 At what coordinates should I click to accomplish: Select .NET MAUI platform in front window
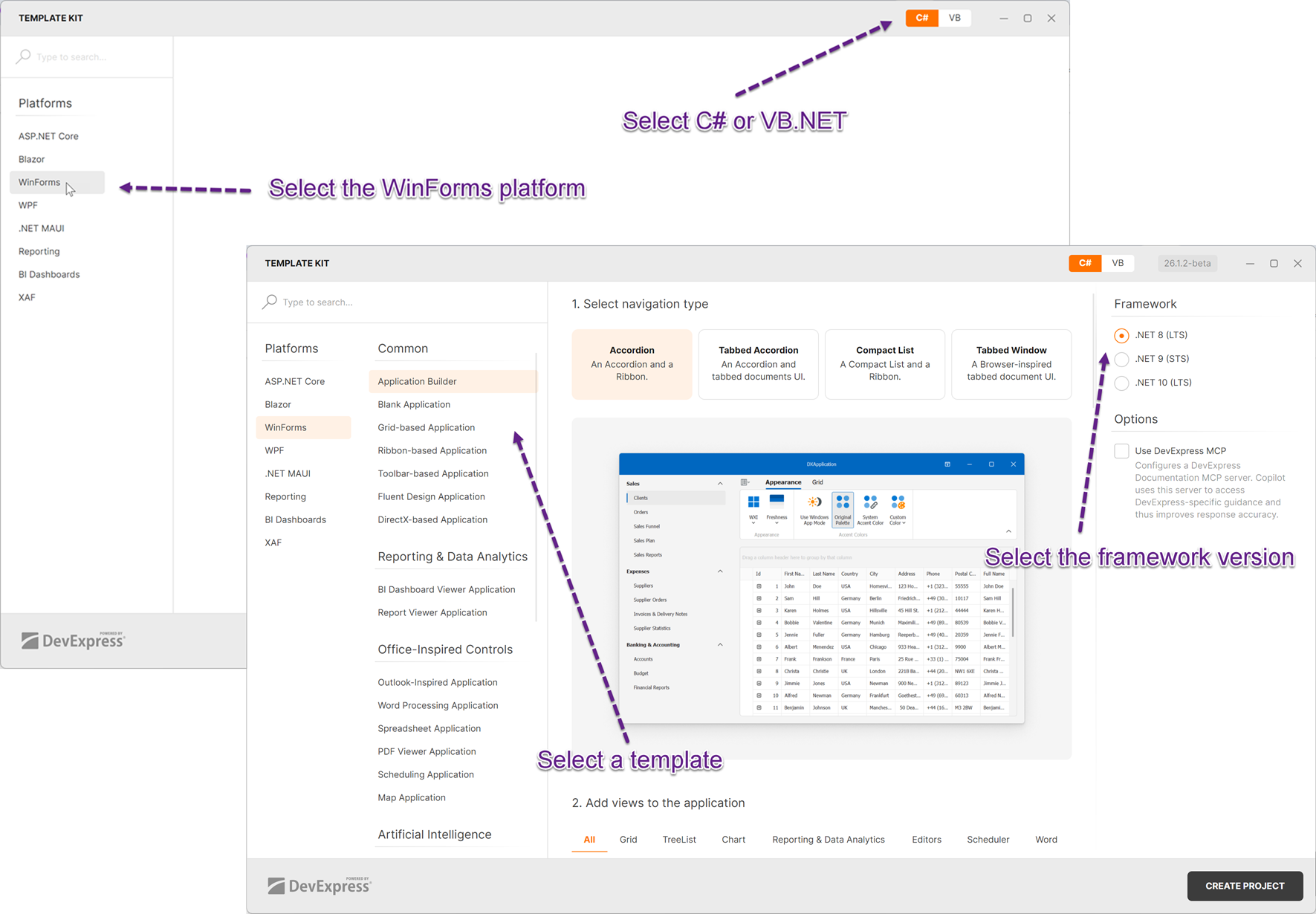(288, 473)
